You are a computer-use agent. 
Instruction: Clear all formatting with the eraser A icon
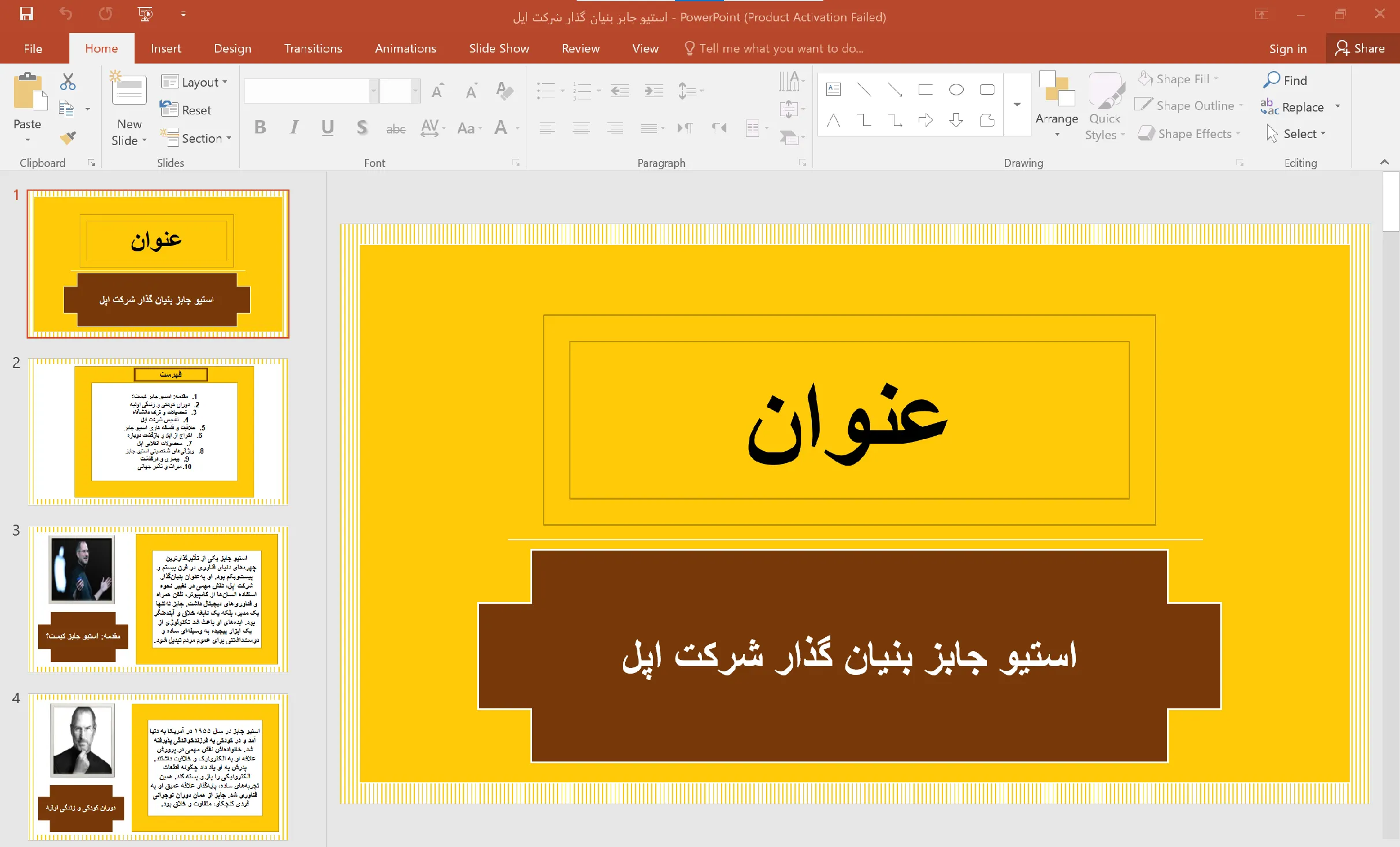click(x=504, y=91)
